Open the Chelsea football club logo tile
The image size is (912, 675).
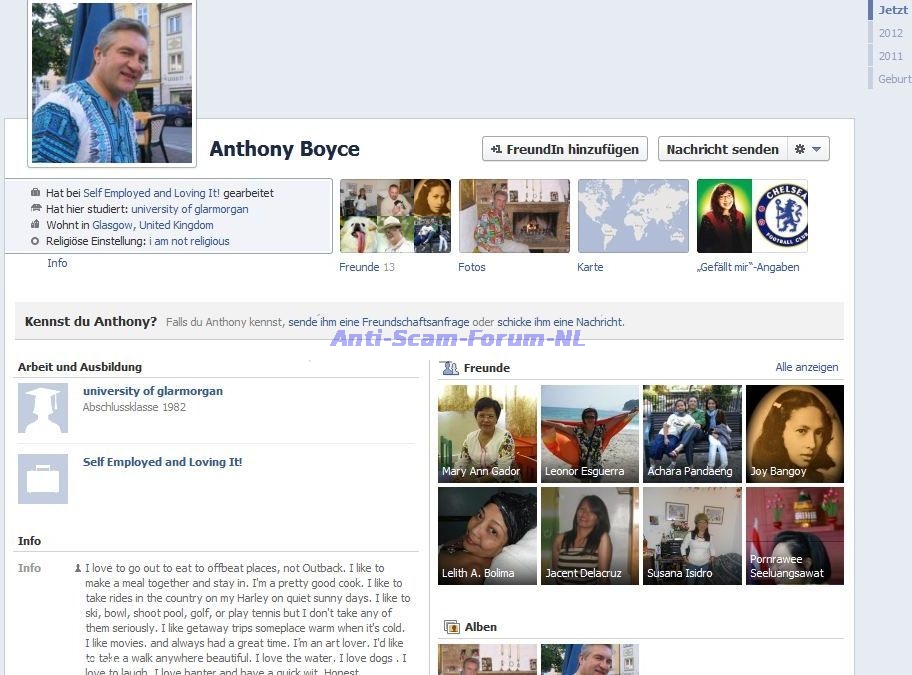coord(780,216)
